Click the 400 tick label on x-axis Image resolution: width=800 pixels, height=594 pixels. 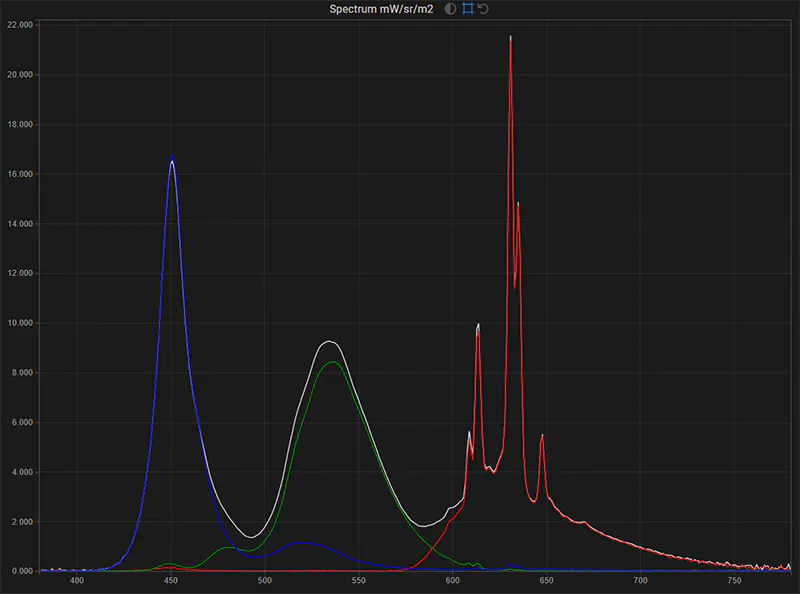pyautogui.click(x=77, y=578)
